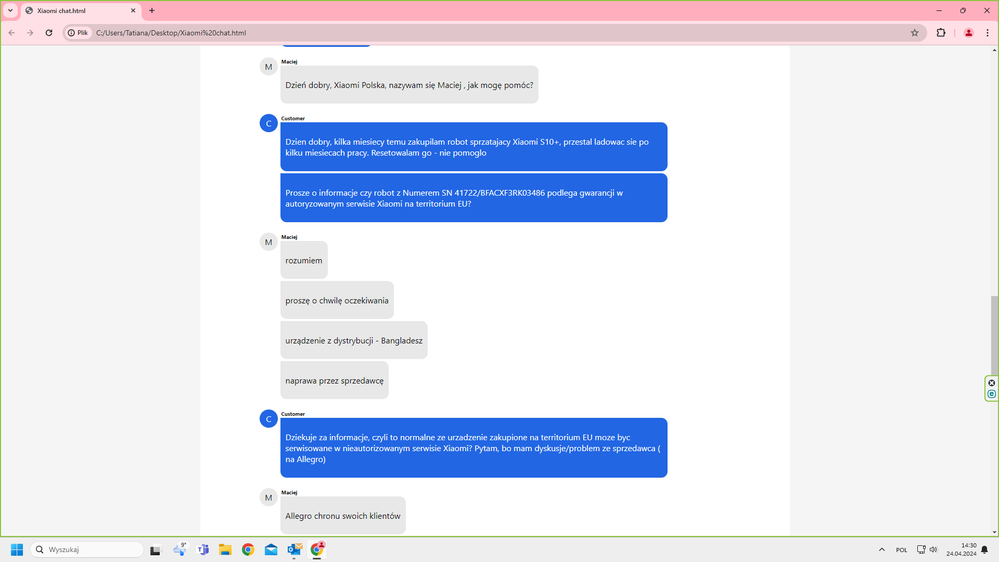
Task: Click the teal icon on the side widget
Action: 991,394
